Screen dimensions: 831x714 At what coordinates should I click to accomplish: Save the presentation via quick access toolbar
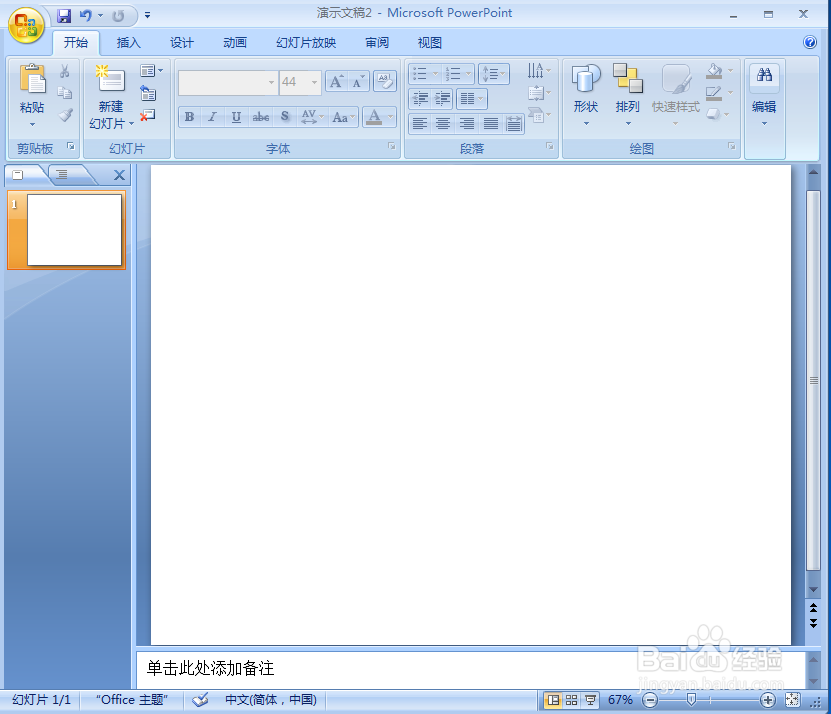[64, 16]
